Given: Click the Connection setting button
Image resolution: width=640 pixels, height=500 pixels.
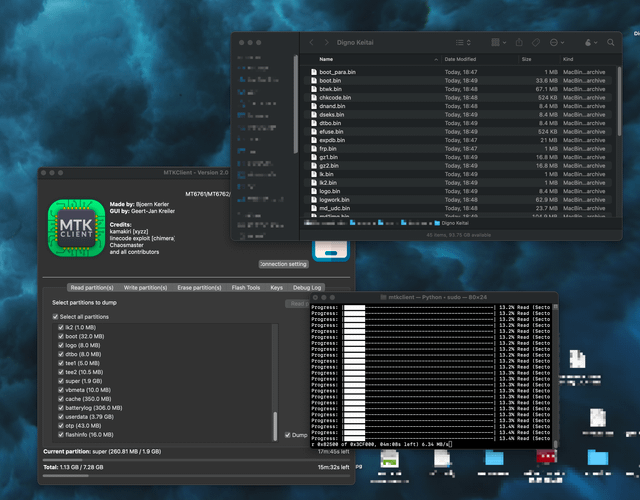Looking at the screenshot, I should [284, 264].
